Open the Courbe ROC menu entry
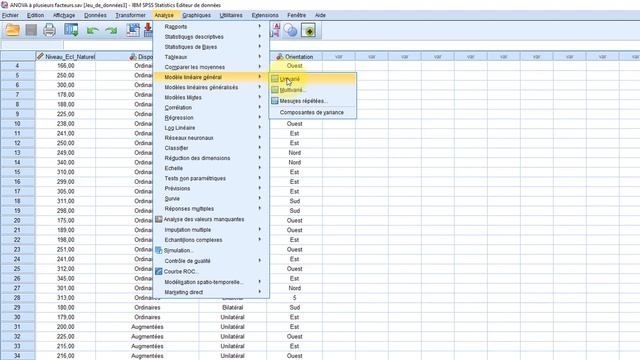 click(211, 271)
